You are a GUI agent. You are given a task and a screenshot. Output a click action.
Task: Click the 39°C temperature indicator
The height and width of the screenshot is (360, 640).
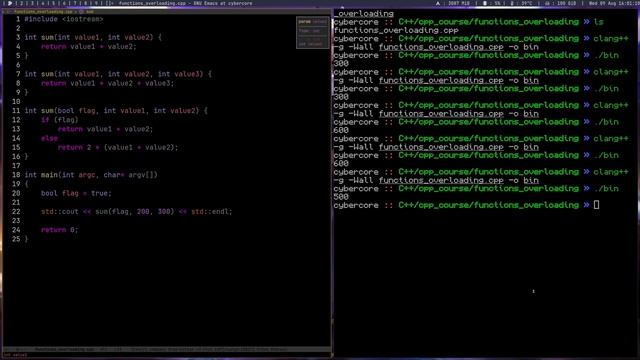pyautogui.click(x=521, y=3)
